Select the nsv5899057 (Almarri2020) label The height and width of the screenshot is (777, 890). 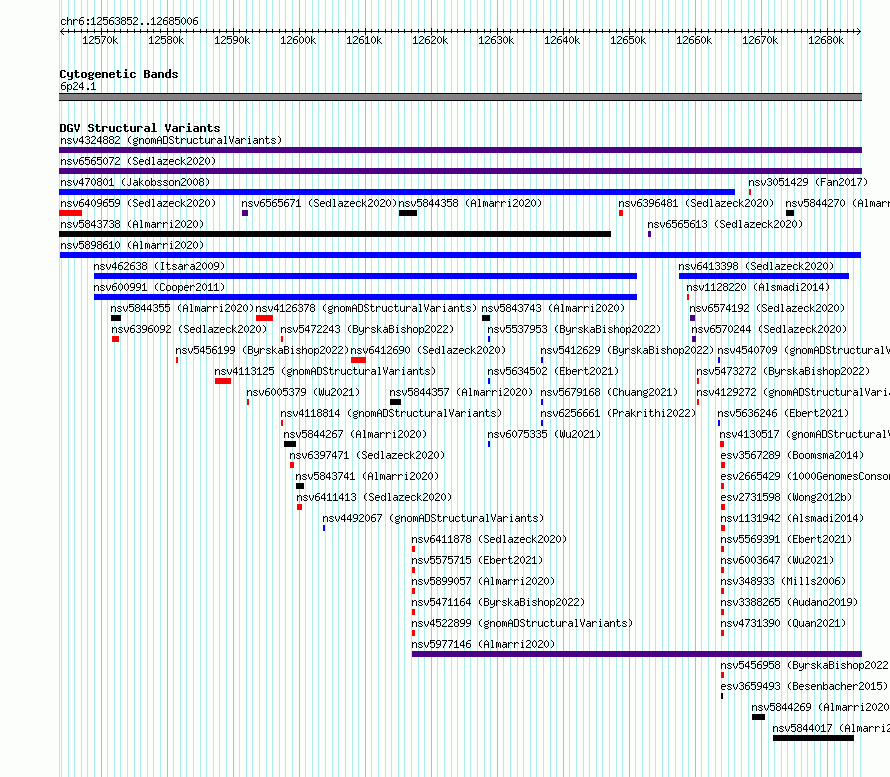(x=483, y=581)
